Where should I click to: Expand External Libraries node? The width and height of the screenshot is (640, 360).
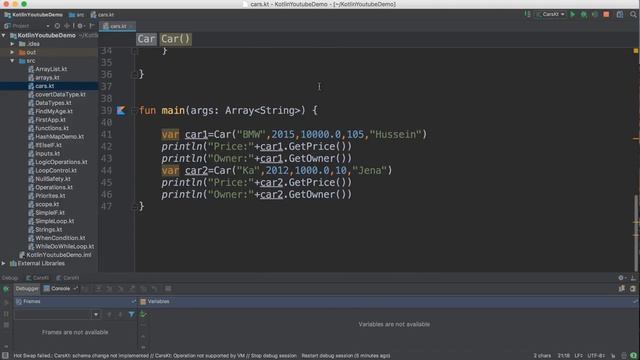pos(4,263)
